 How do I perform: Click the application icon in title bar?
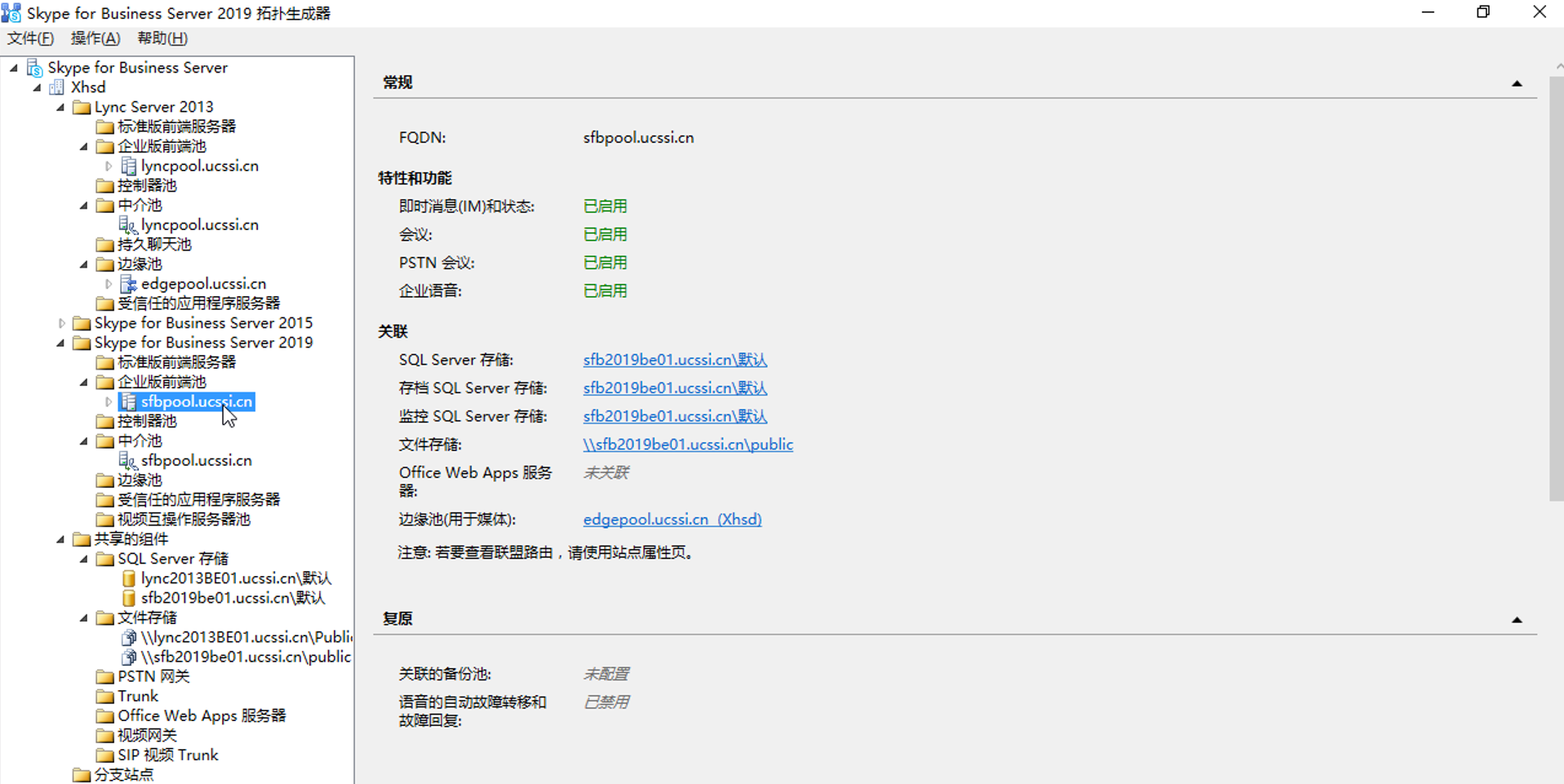pos(11,13)
